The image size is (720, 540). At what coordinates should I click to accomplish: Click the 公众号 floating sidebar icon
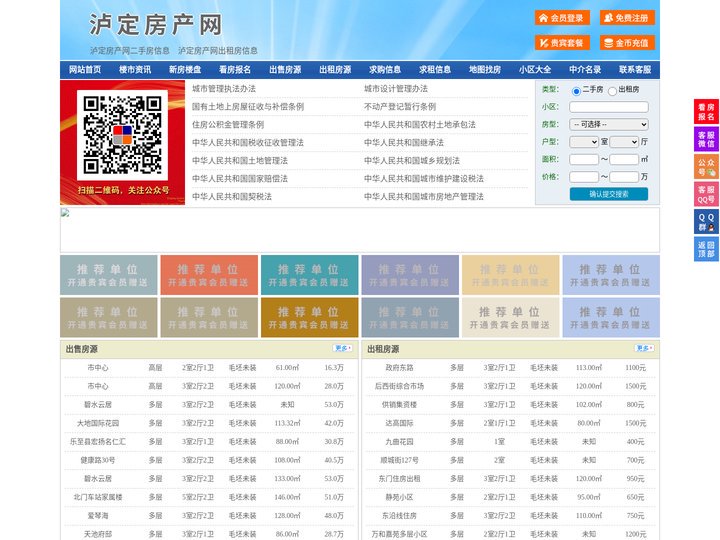706,167
